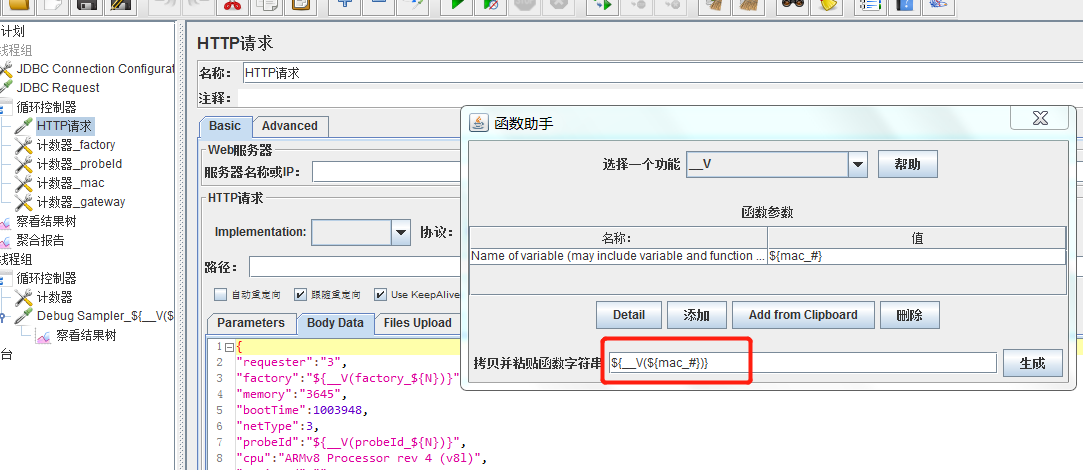Click the Add from Clipboard button
The height and width of the screenshot is (470, 1083).
point(803,314)
